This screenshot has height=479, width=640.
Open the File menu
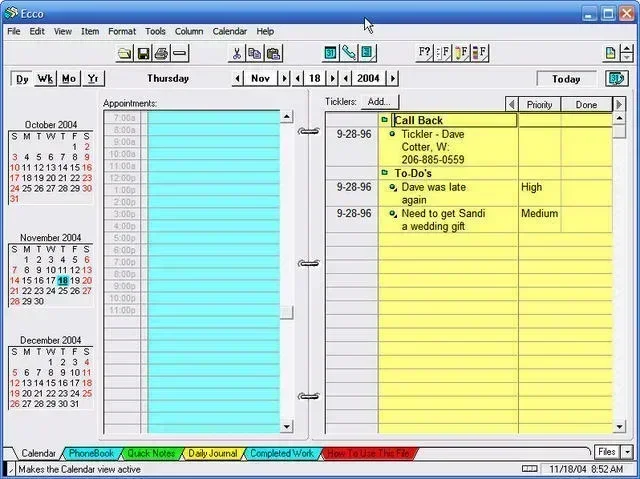[14, 31]
